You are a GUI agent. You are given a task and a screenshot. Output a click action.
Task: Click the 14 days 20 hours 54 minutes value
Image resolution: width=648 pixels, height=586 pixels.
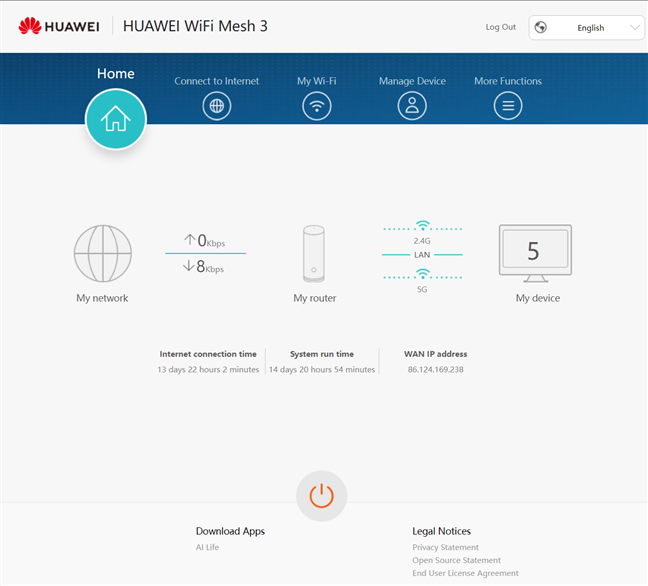tap(322, 369)
